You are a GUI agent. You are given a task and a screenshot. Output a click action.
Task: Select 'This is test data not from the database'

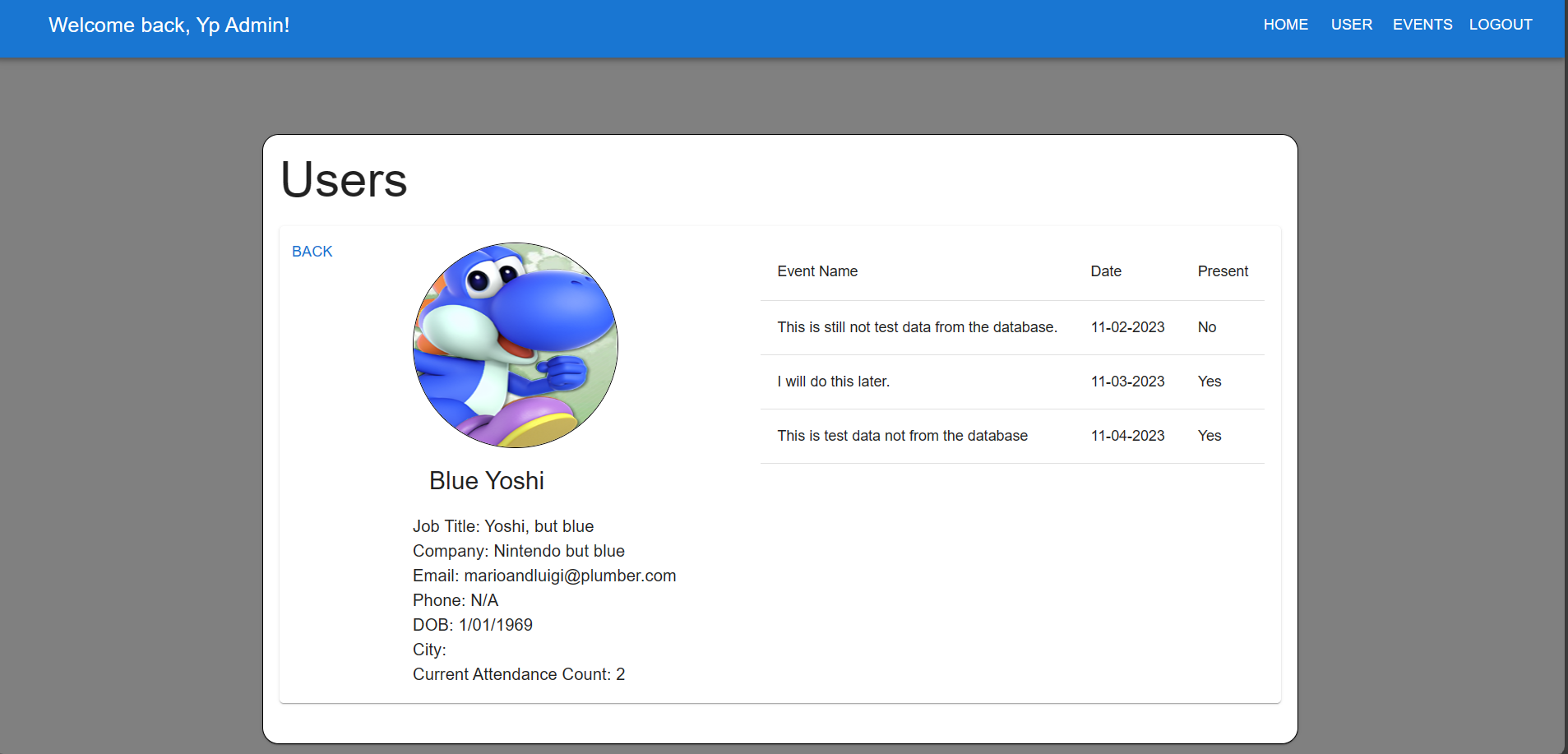coord(903,436)
